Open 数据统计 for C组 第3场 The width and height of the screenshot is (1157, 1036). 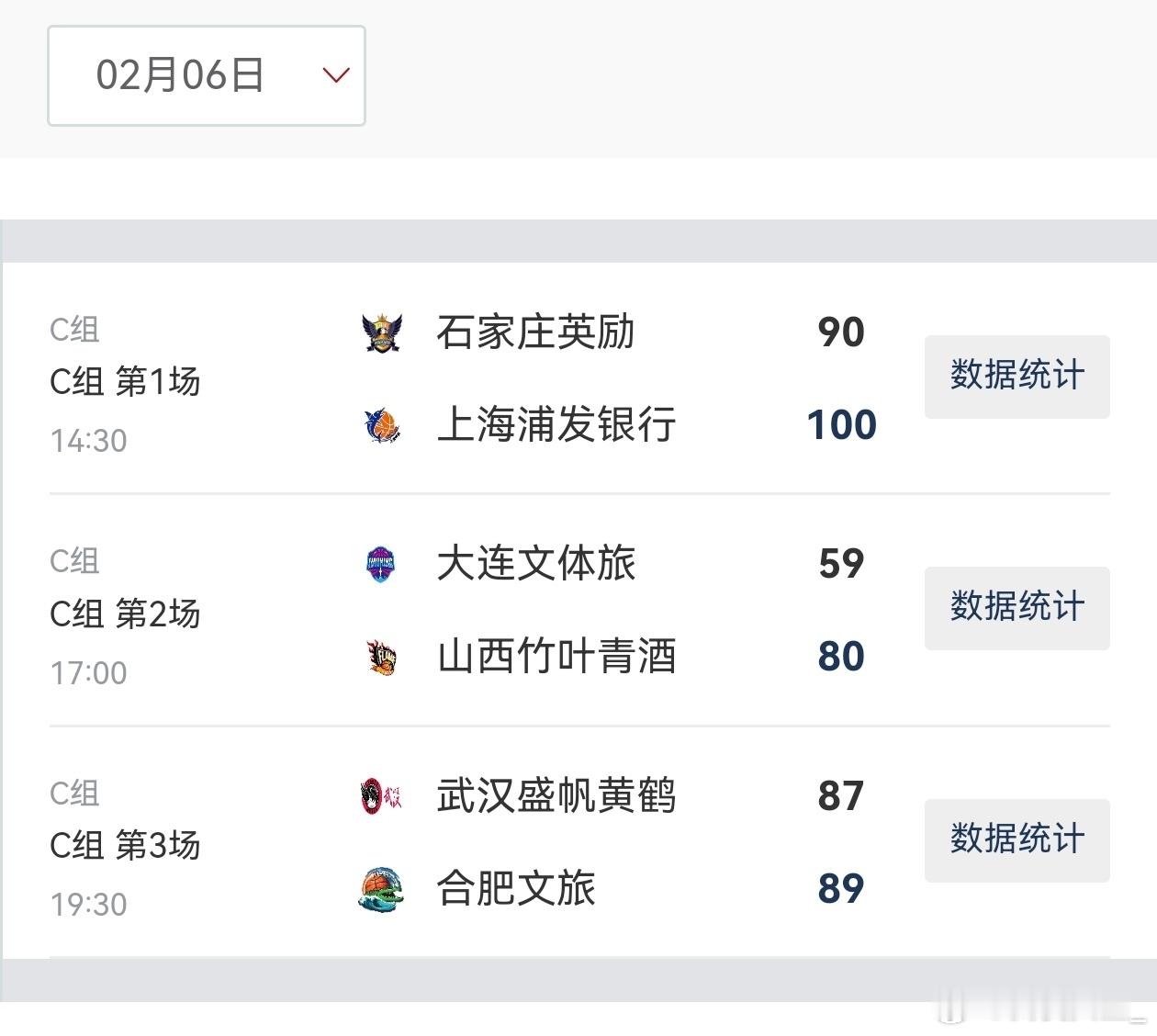(x=1017, y=840)
